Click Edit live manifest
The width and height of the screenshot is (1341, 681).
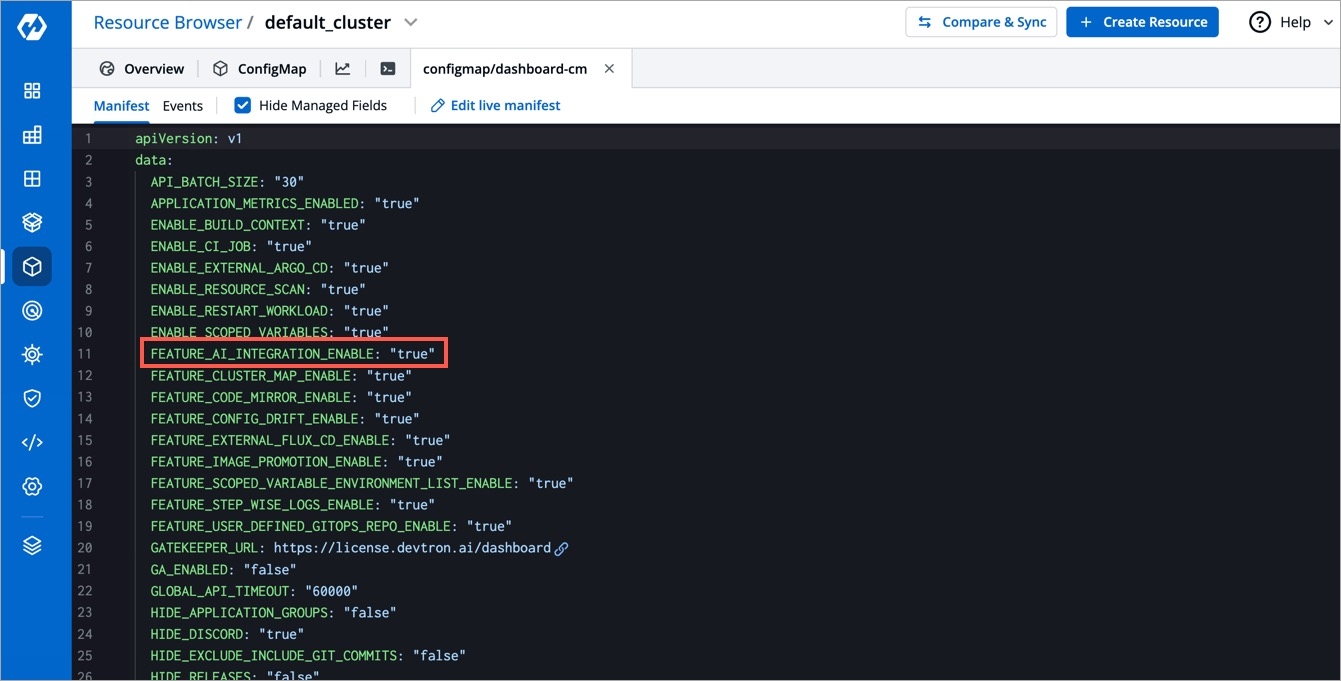point(495,106)
